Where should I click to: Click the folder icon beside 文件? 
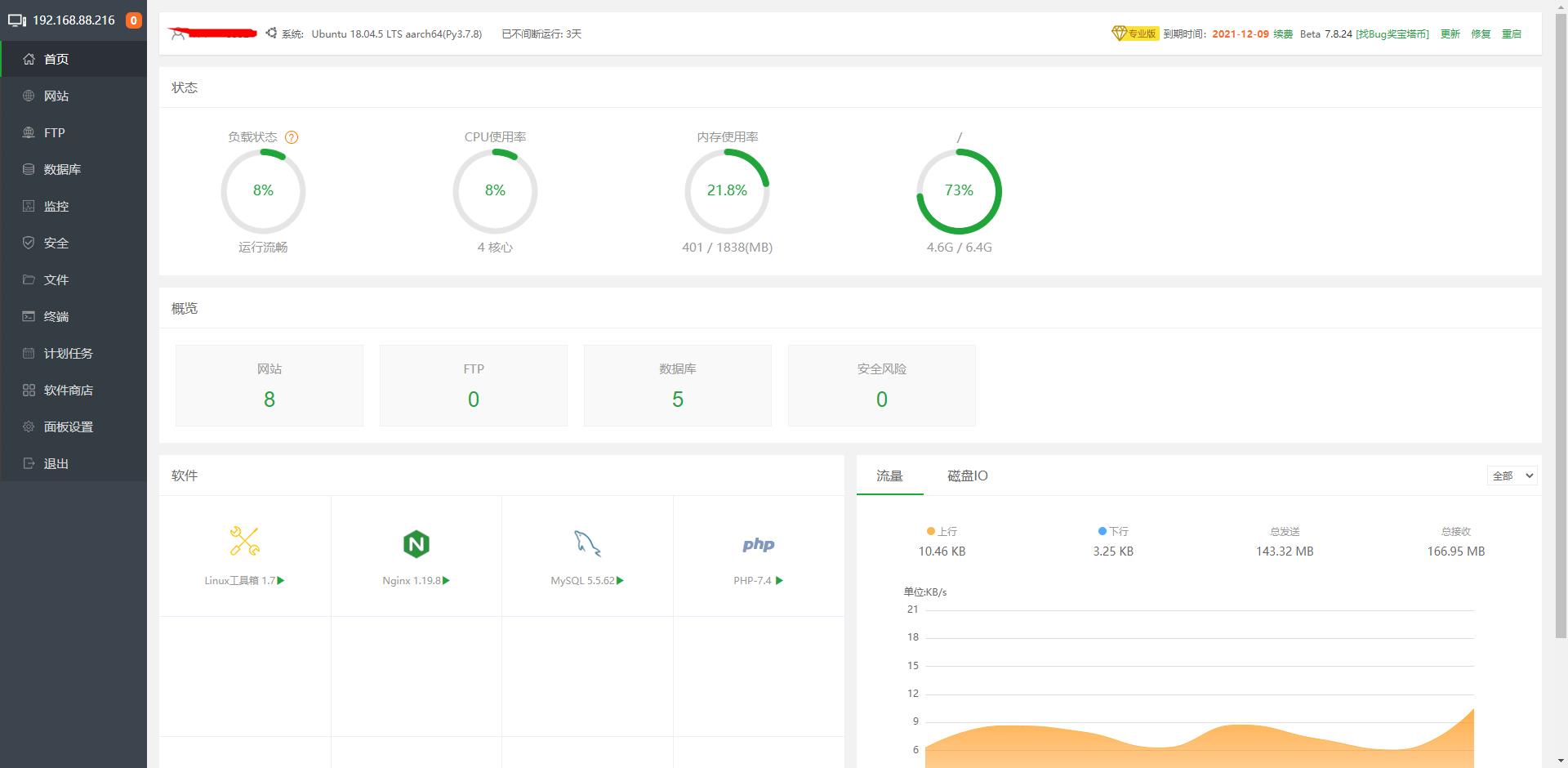click(x=29, y=279)
